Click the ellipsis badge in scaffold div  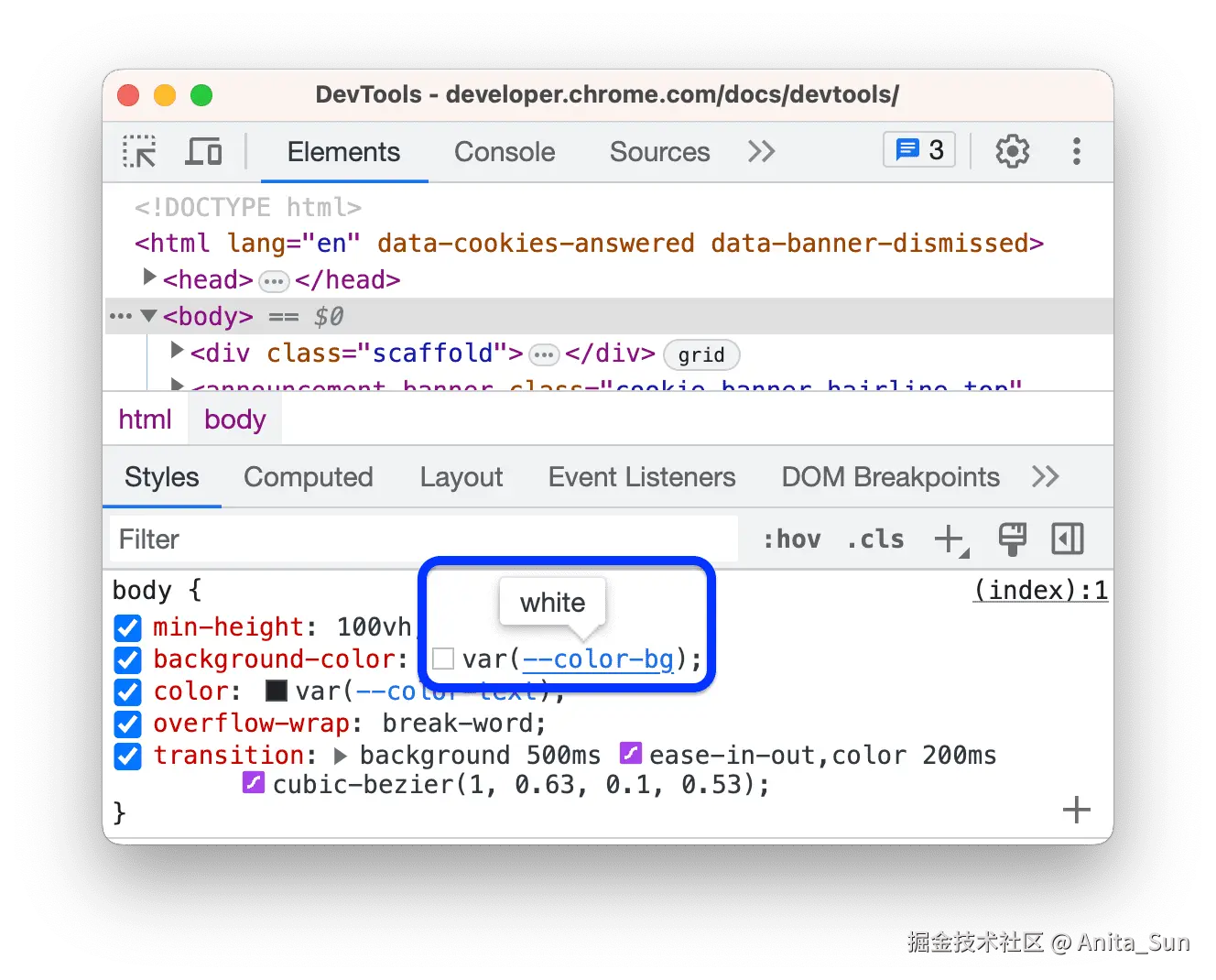(x=544, y=354)
